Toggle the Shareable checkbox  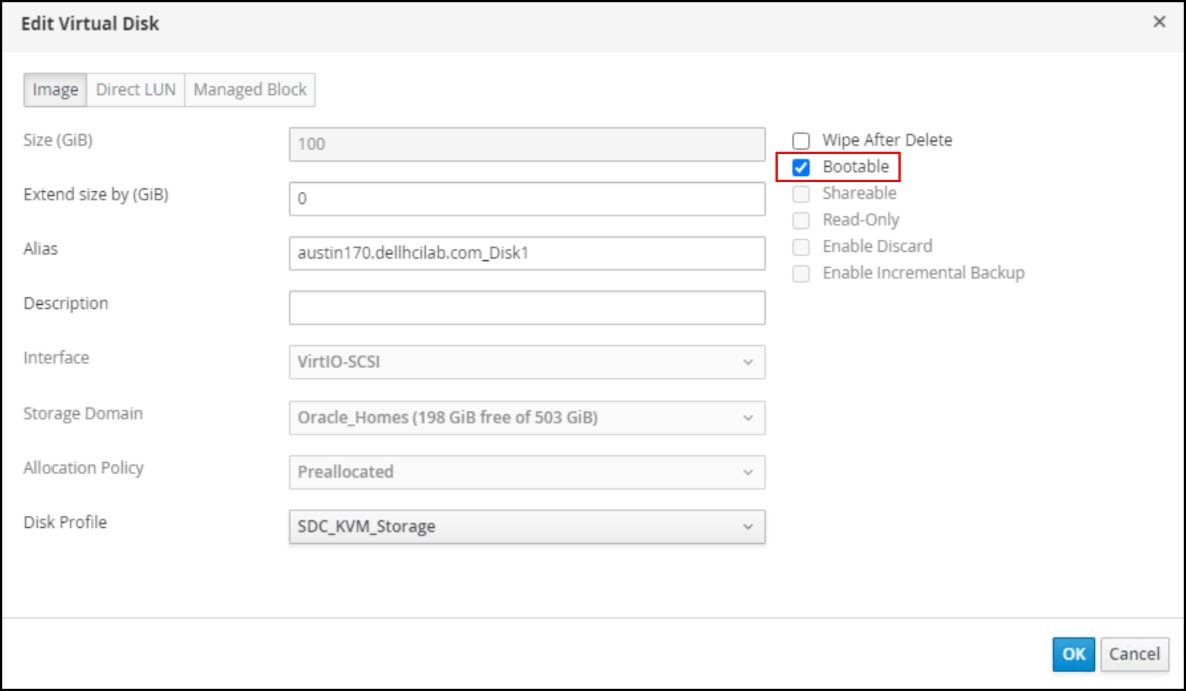point(801,194)
